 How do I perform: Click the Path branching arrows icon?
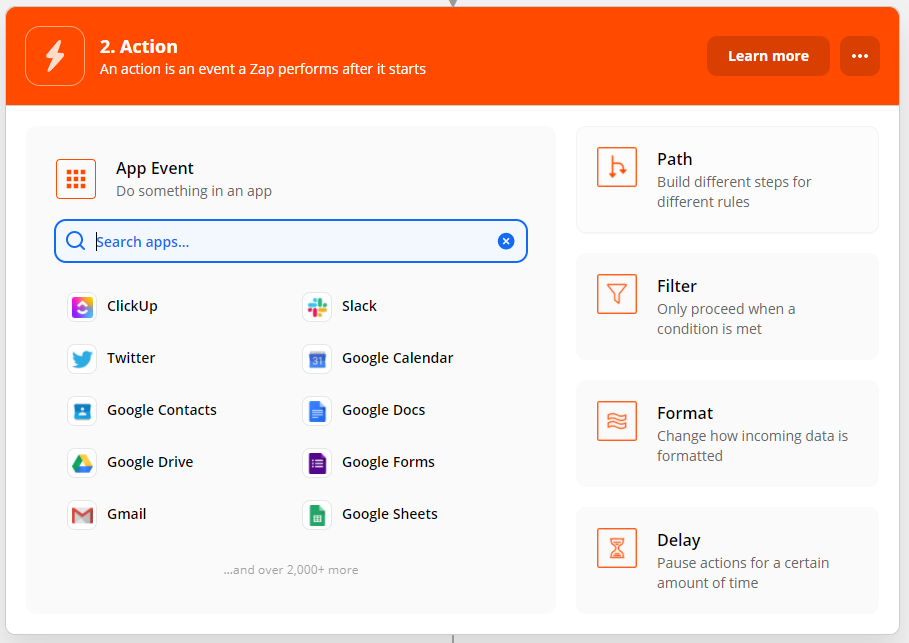click(617, 167)
